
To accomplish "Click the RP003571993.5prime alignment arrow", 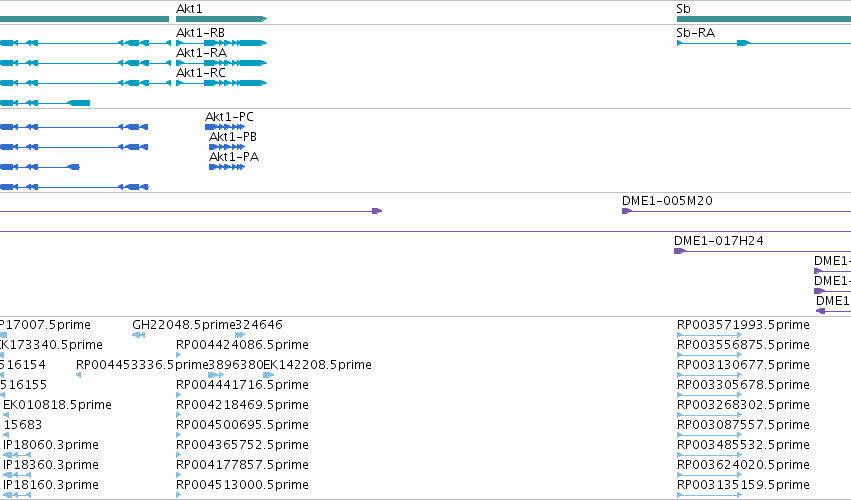I will pyautogui.click(x=709, y=335).
